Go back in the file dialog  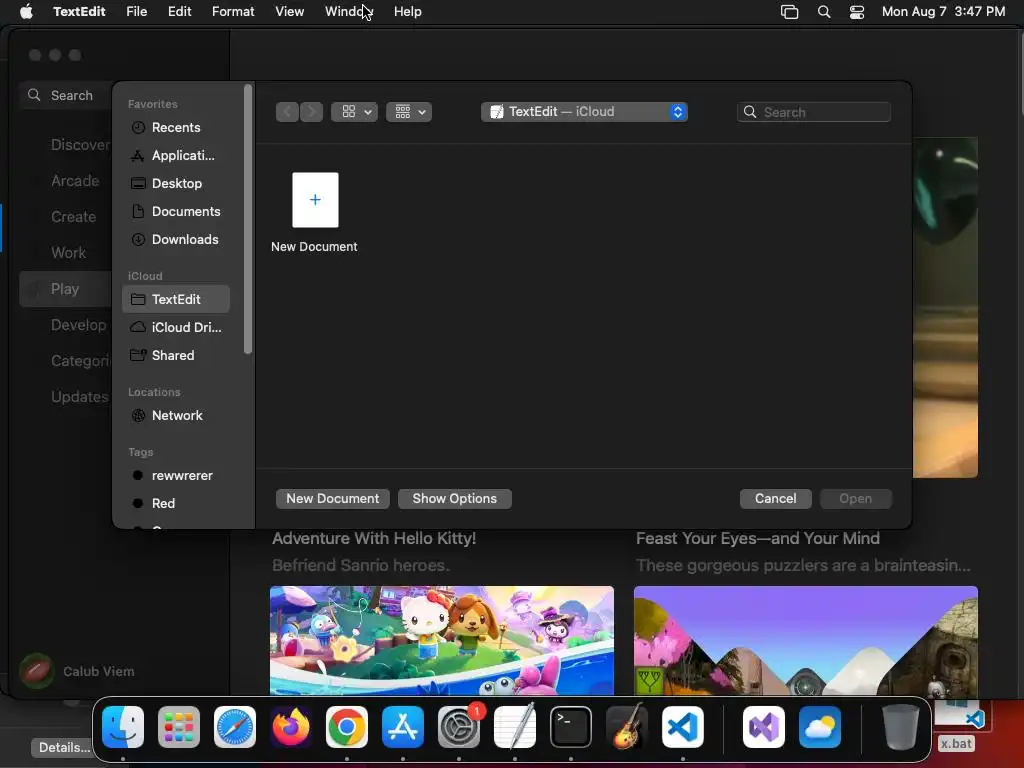[x=287, y=112]
